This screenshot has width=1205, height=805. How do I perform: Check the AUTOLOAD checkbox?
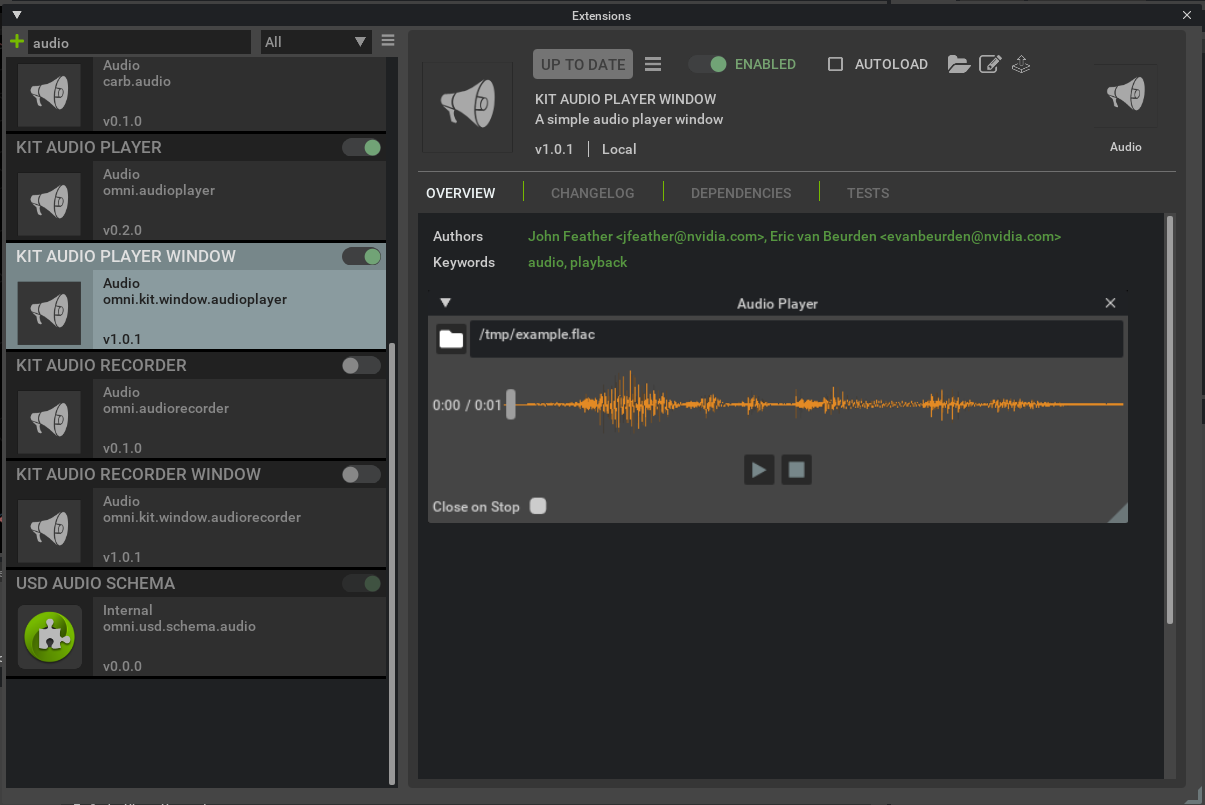(835, 64)
